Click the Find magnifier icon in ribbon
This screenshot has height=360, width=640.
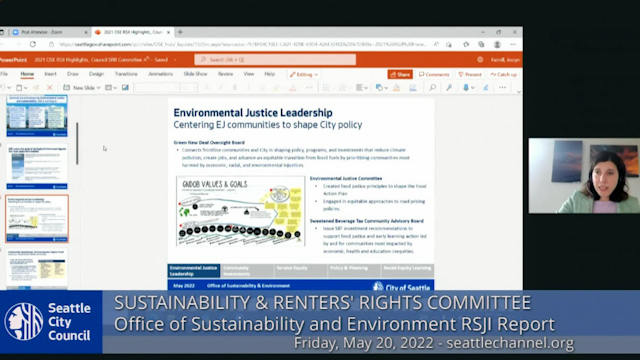point(432,88)
